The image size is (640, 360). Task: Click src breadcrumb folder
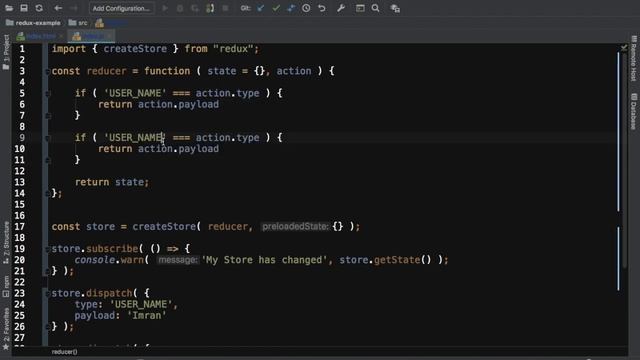(78, 23)
